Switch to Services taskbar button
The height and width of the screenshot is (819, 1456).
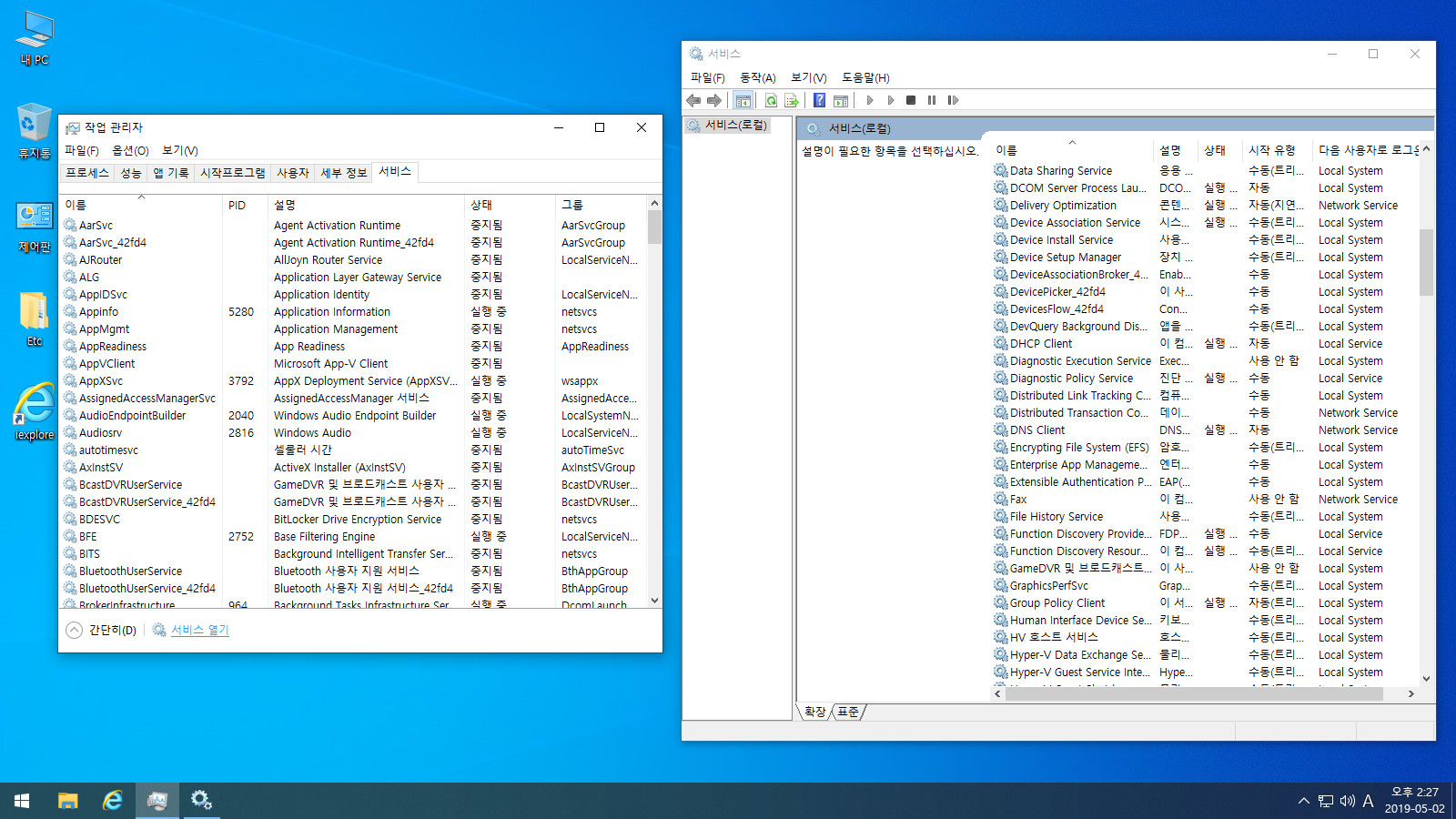[x=202, y=801]
